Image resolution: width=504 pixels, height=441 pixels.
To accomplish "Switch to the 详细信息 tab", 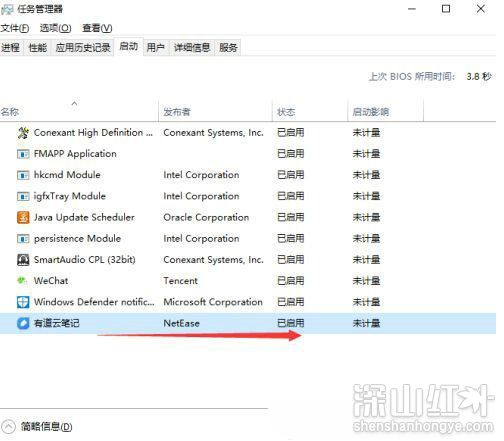I will coord(192,48).
